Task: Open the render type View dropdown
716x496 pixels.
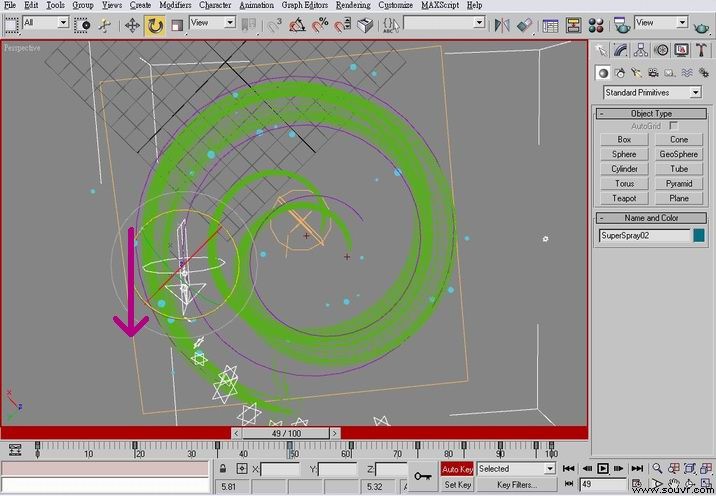Action: pyautogui.click(x=661, y=22)
